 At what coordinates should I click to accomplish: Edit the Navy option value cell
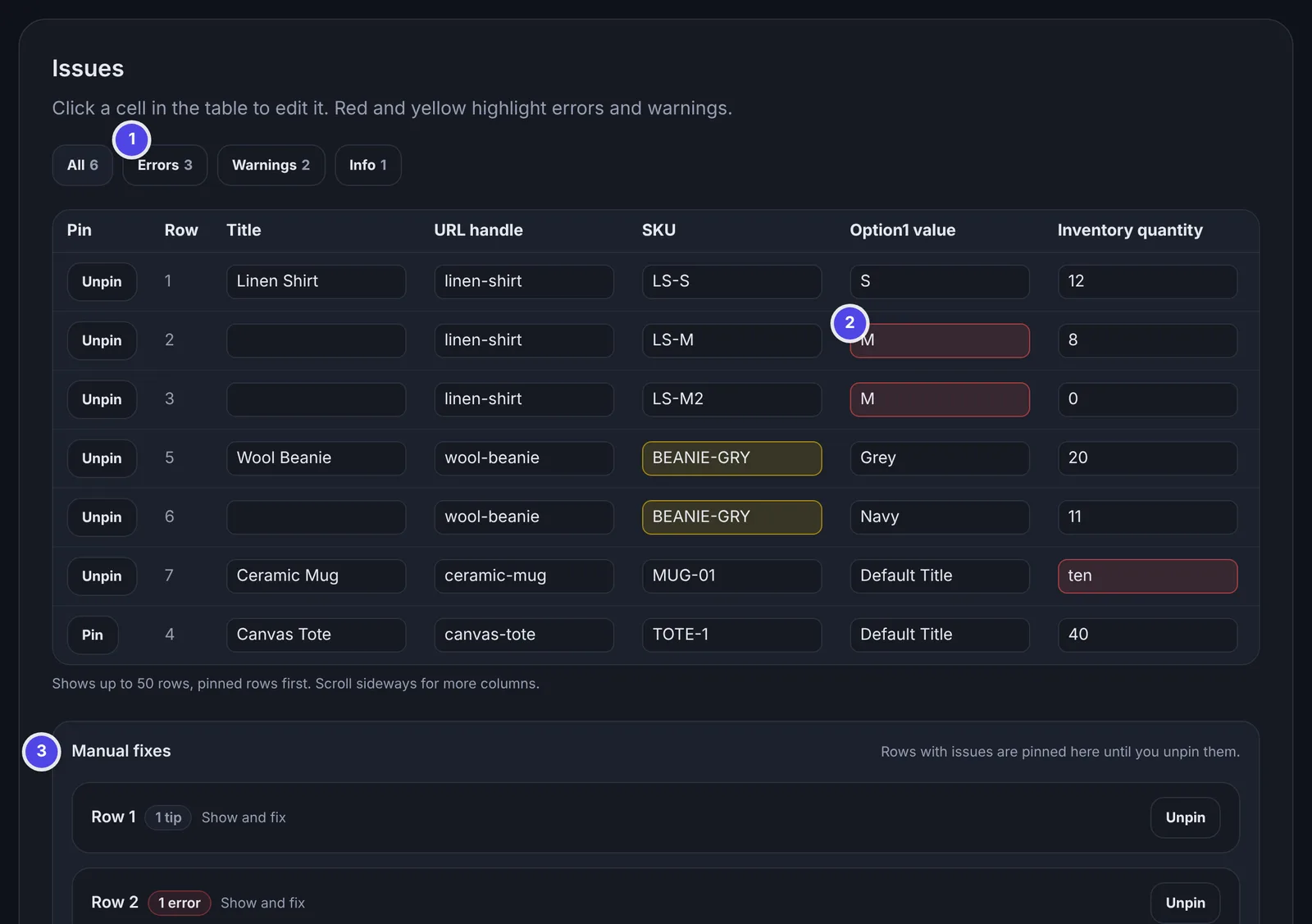(x=940, y=517)
